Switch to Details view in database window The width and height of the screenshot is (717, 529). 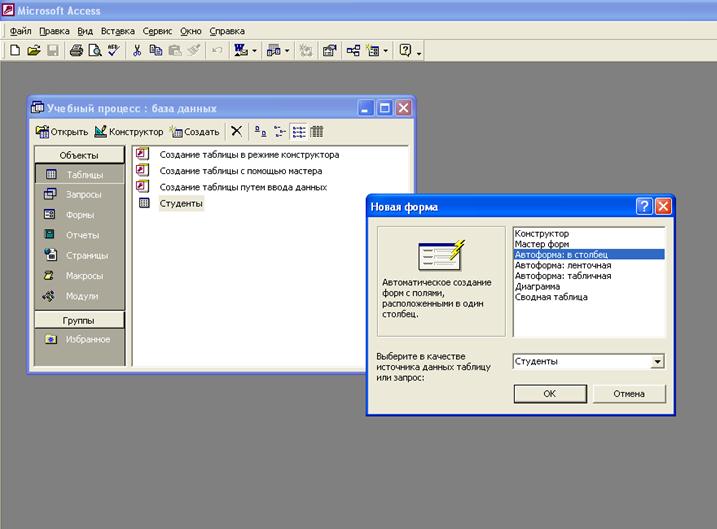pos(317,132)
